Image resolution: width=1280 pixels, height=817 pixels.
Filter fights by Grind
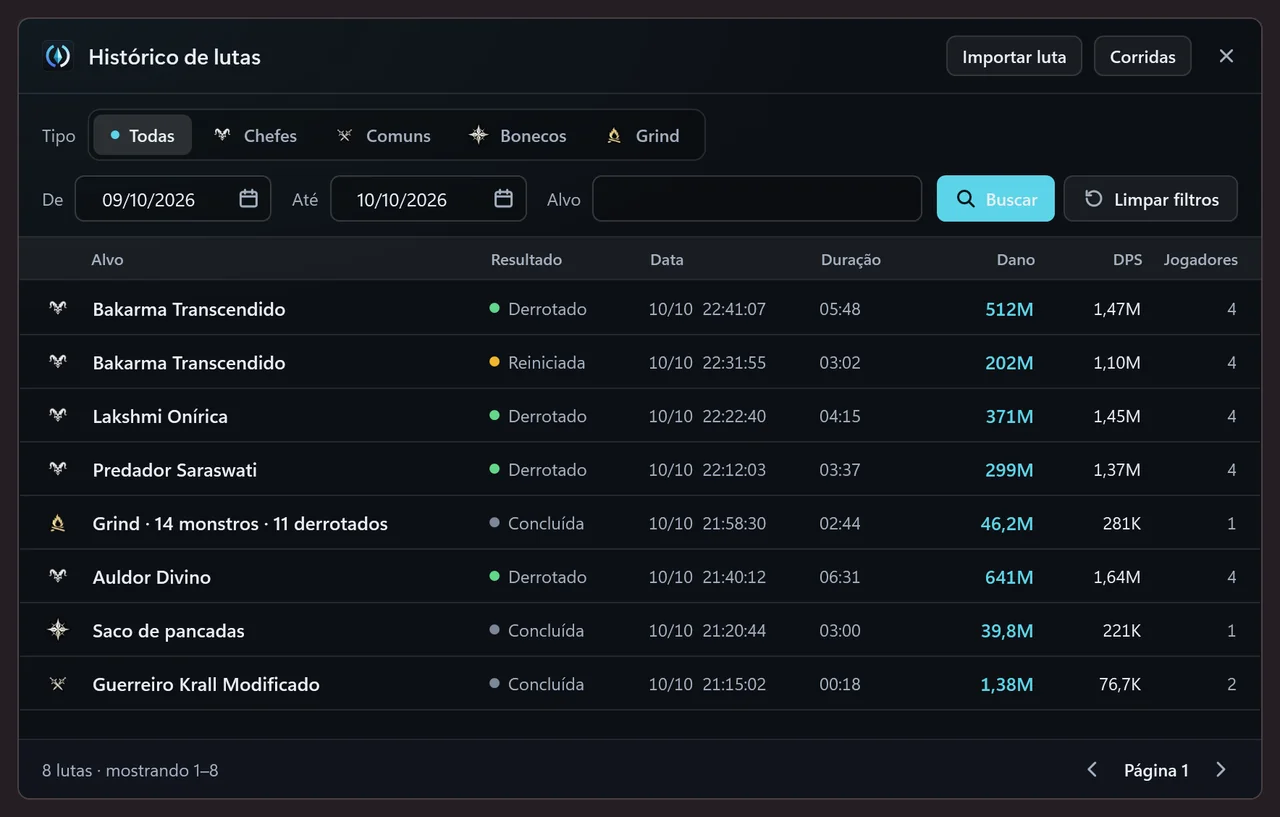643,135
